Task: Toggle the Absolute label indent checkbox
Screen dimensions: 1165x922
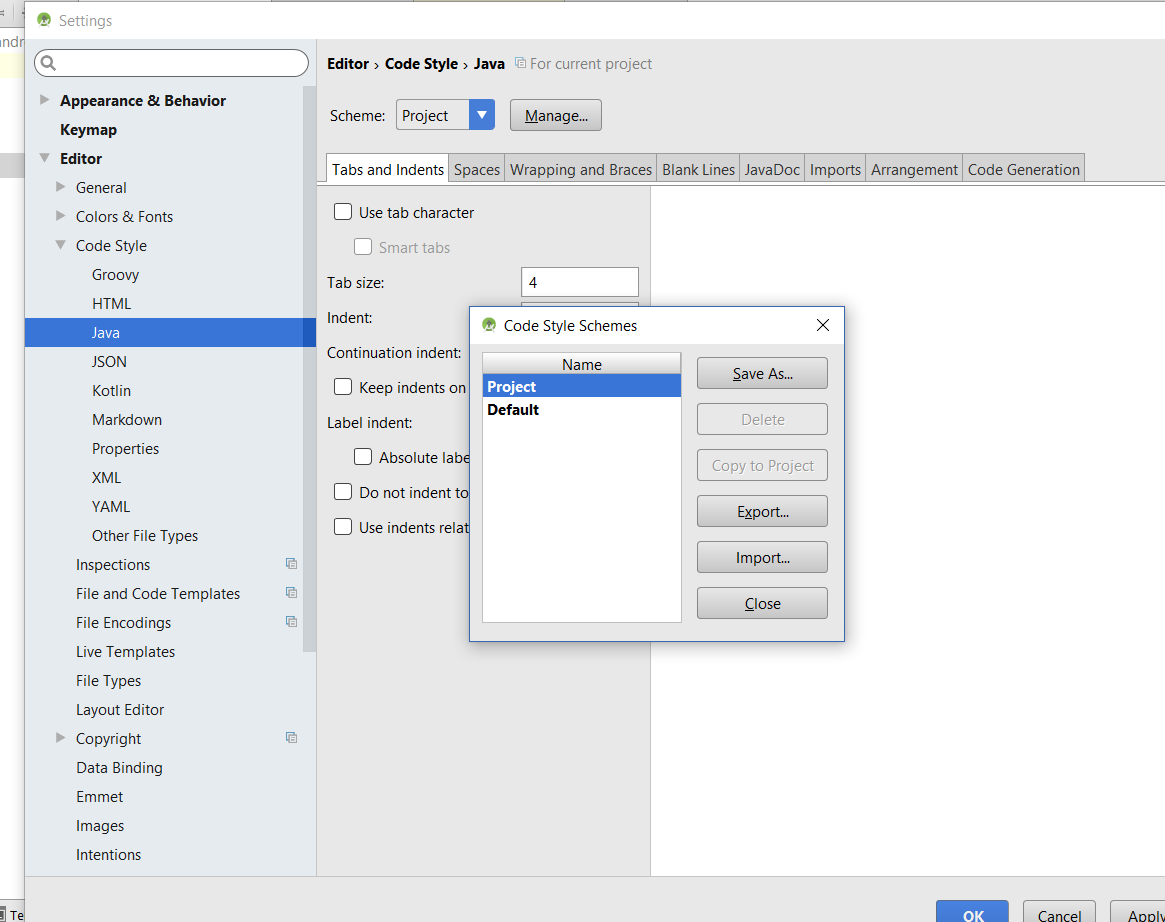Action: pyautogui.click(x=363, y=457)
